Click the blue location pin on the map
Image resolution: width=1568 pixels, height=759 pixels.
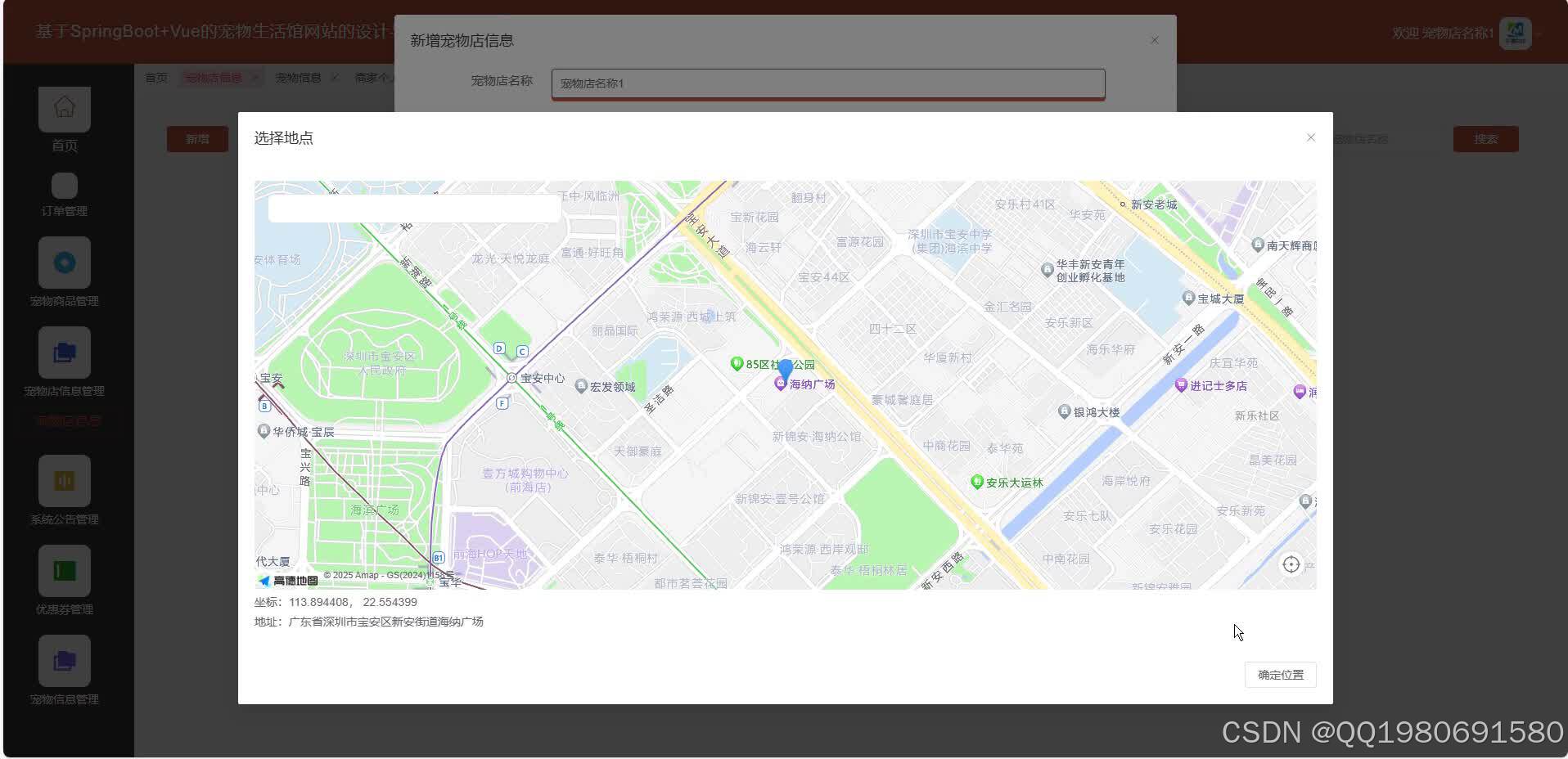[x=785, y=370]
